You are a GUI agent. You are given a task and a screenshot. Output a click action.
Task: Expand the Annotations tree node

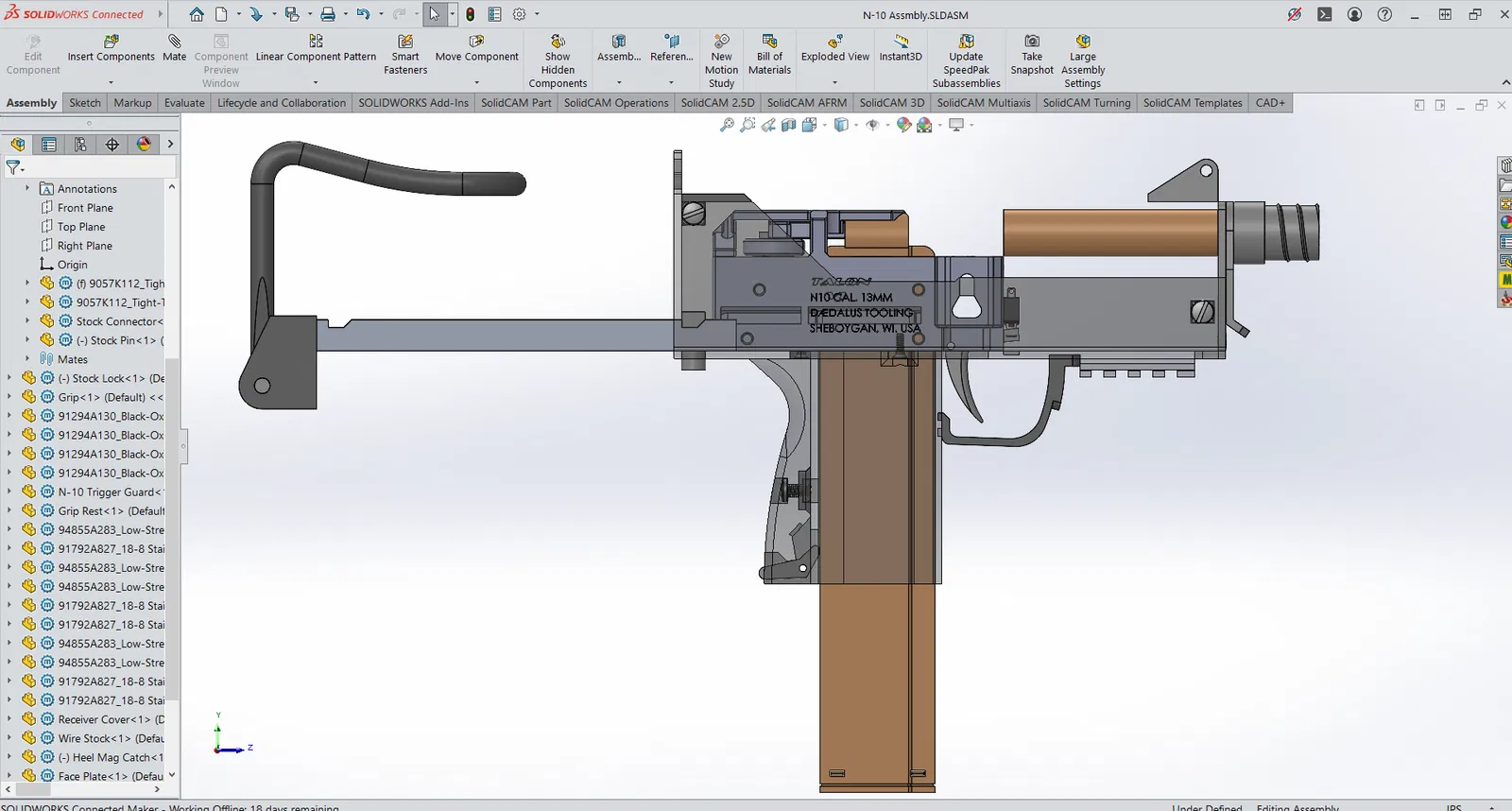point(27,189)
